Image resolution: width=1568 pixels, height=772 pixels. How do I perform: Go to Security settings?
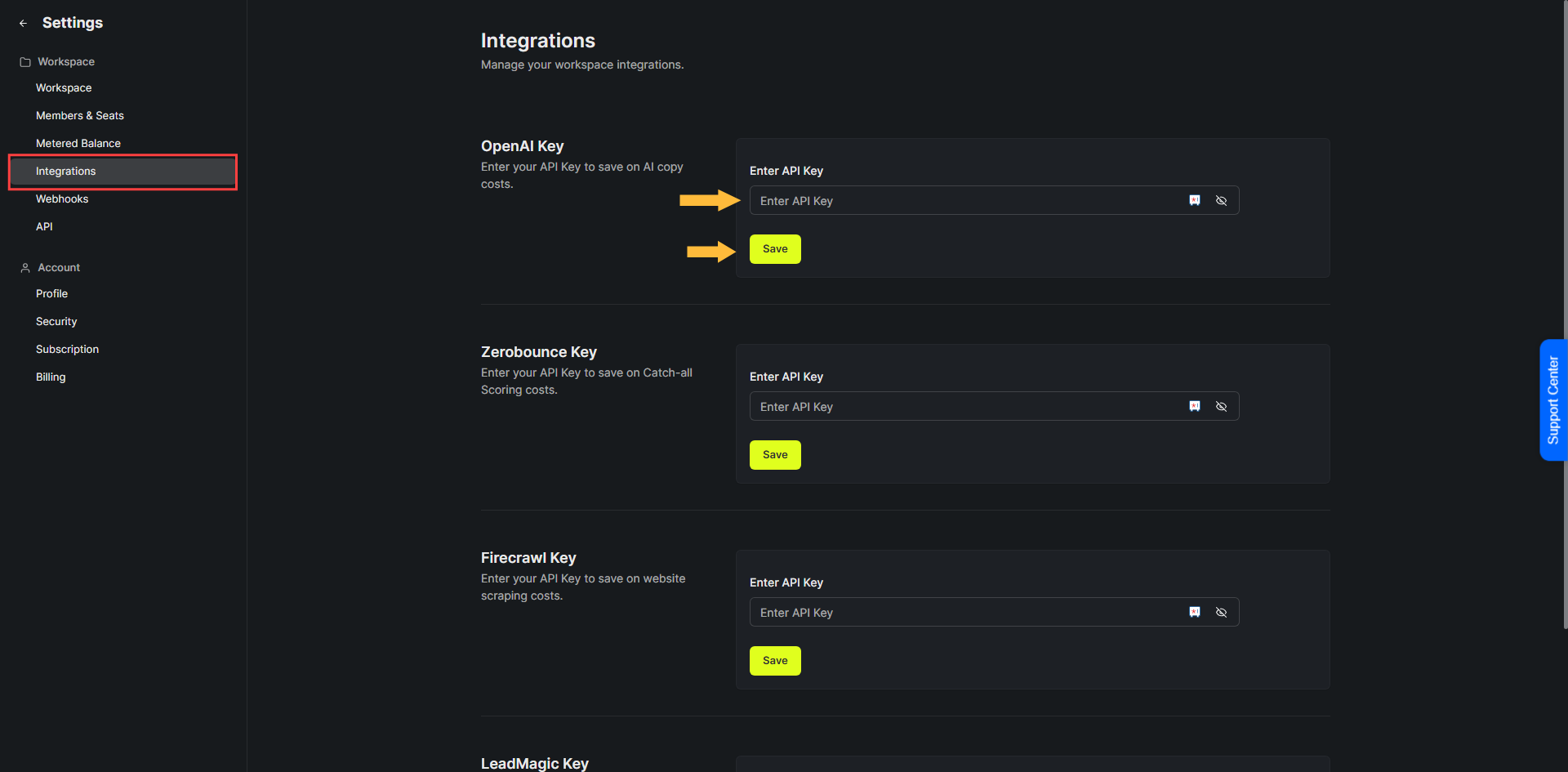[56, 322]
